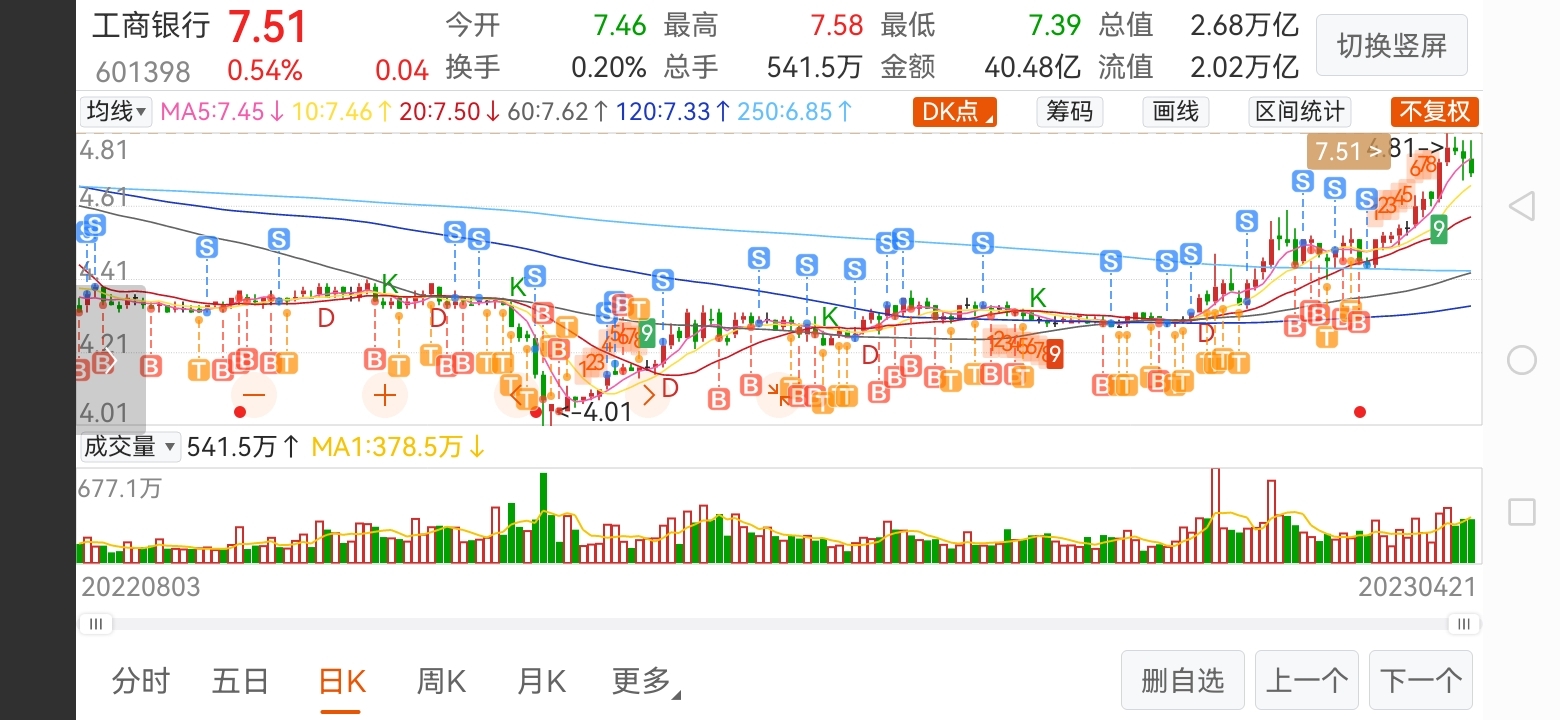The width and height of the screenshot is (1560, 720).
Task: Switch to the 五日 tab
Action: [x=241, y=682]
